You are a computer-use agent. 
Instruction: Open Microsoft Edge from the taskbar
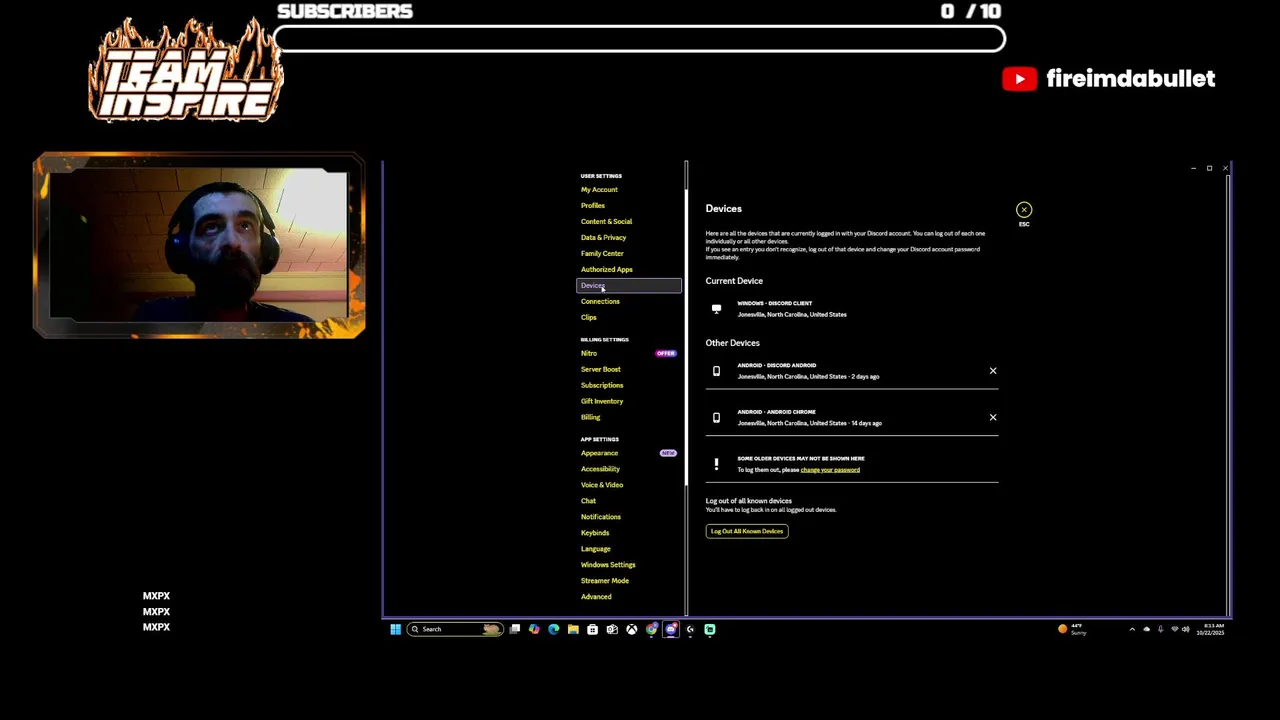click(554, 629)
